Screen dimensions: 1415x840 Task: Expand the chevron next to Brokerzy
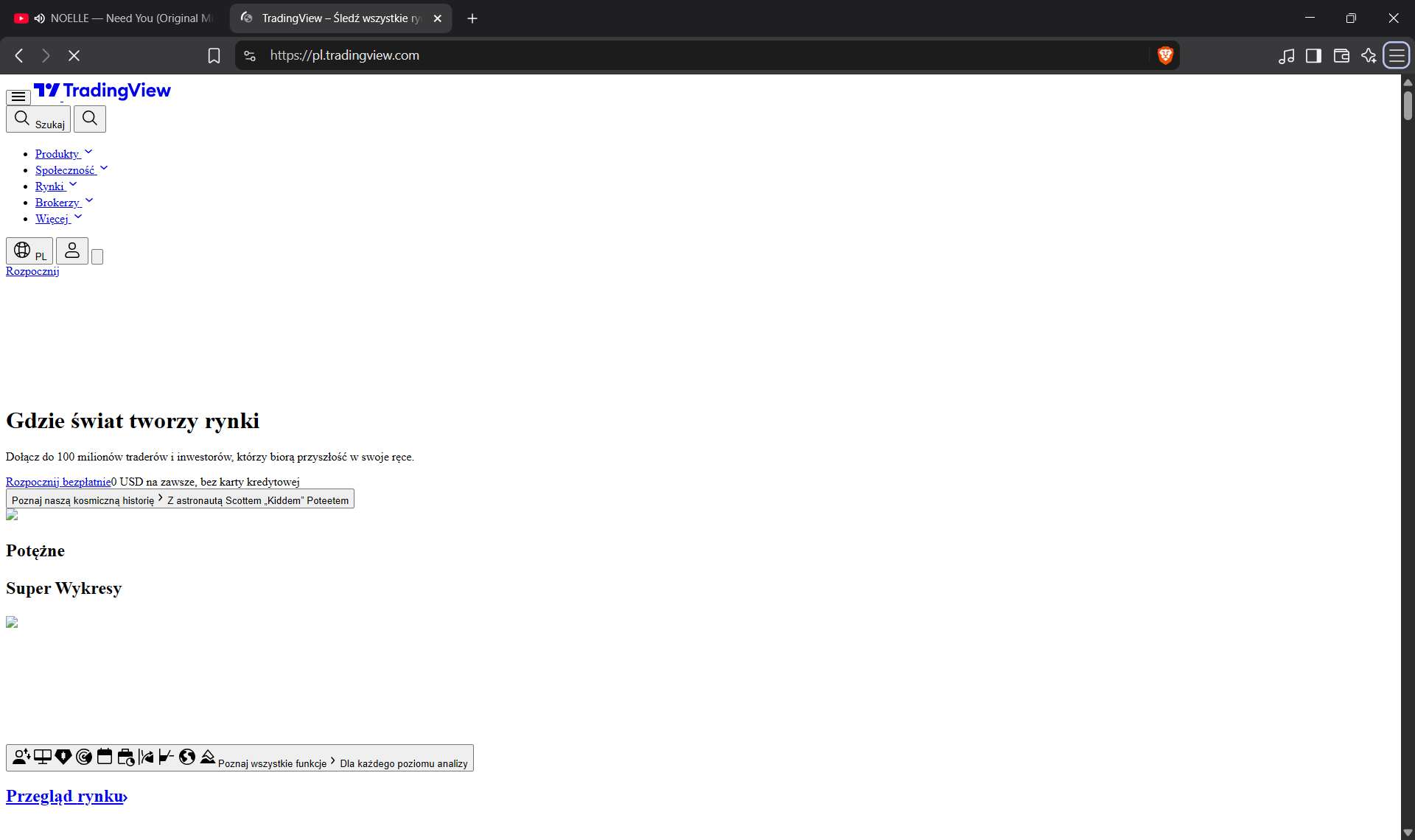[x=89, y=200]
